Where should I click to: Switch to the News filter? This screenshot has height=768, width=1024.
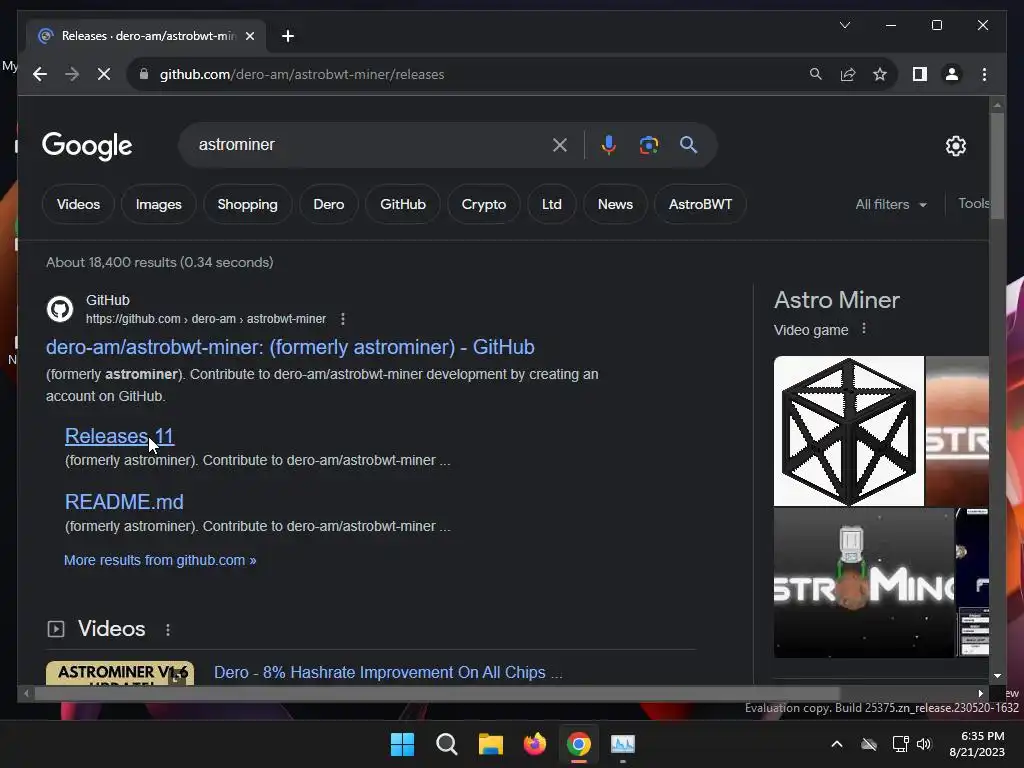pos(615,204)
